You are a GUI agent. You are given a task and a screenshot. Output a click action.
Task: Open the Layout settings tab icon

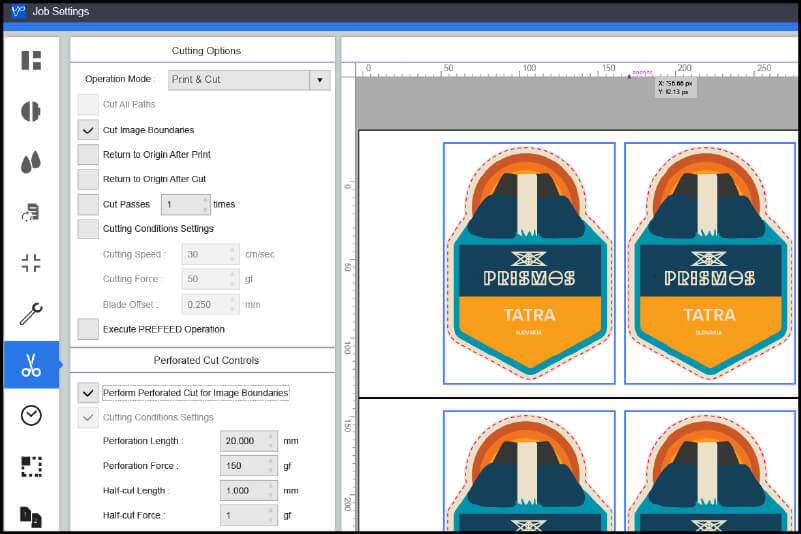click(31, 60)
